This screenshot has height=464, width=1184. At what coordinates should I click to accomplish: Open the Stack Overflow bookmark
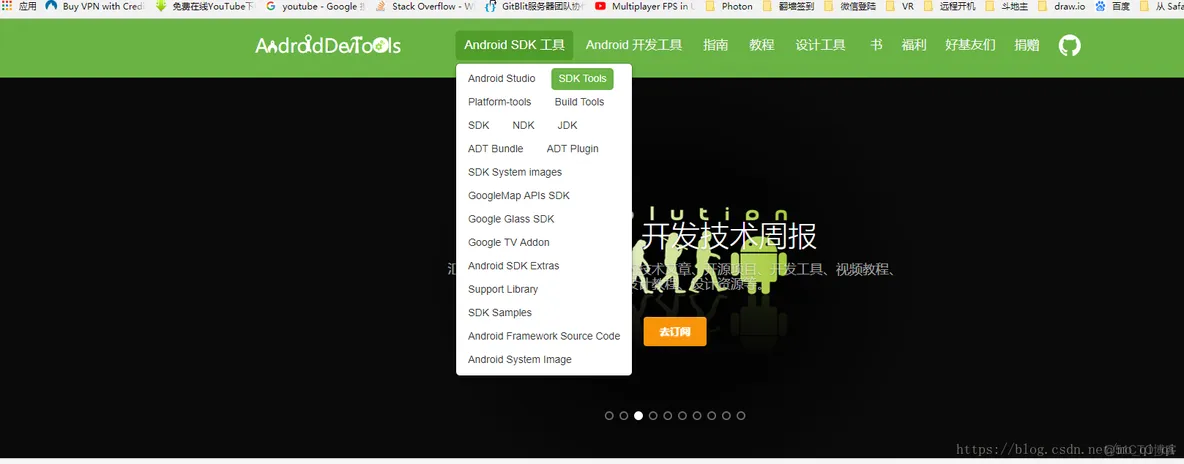[x=425, y=6]
